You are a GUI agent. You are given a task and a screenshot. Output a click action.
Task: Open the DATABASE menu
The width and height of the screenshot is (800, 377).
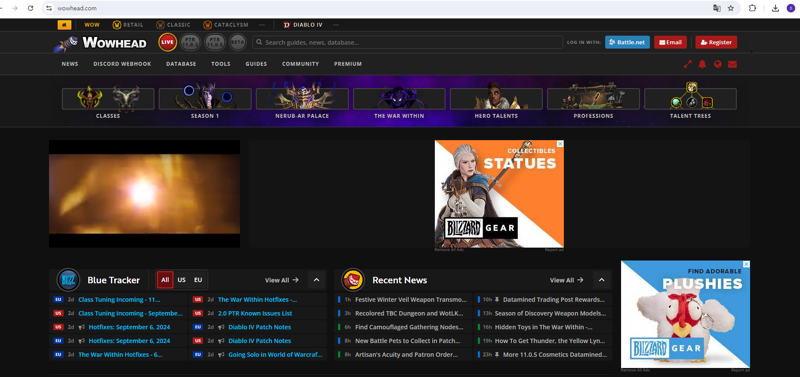[x=181, y=64]
